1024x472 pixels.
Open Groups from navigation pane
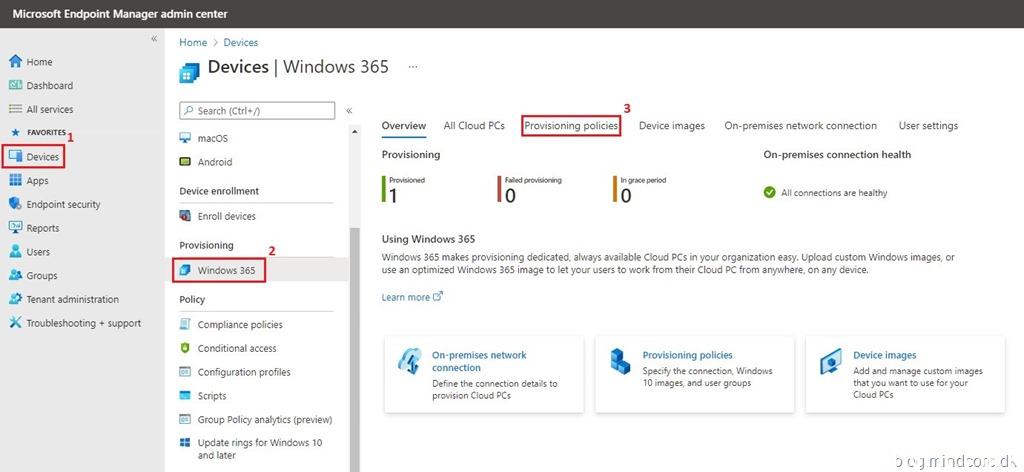tap(41, 276)
